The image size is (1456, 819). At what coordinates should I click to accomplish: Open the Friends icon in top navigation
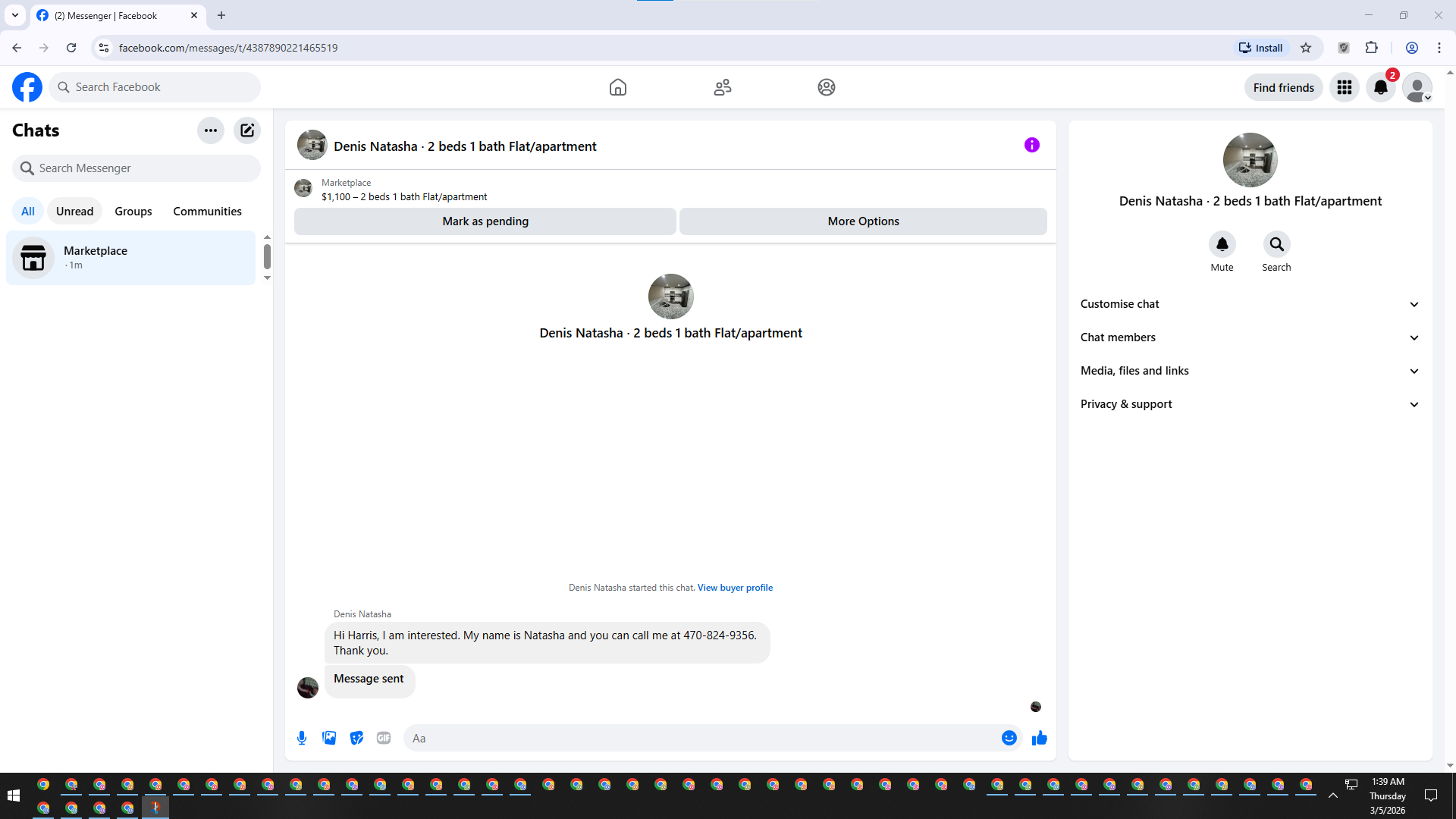(723, 87)
